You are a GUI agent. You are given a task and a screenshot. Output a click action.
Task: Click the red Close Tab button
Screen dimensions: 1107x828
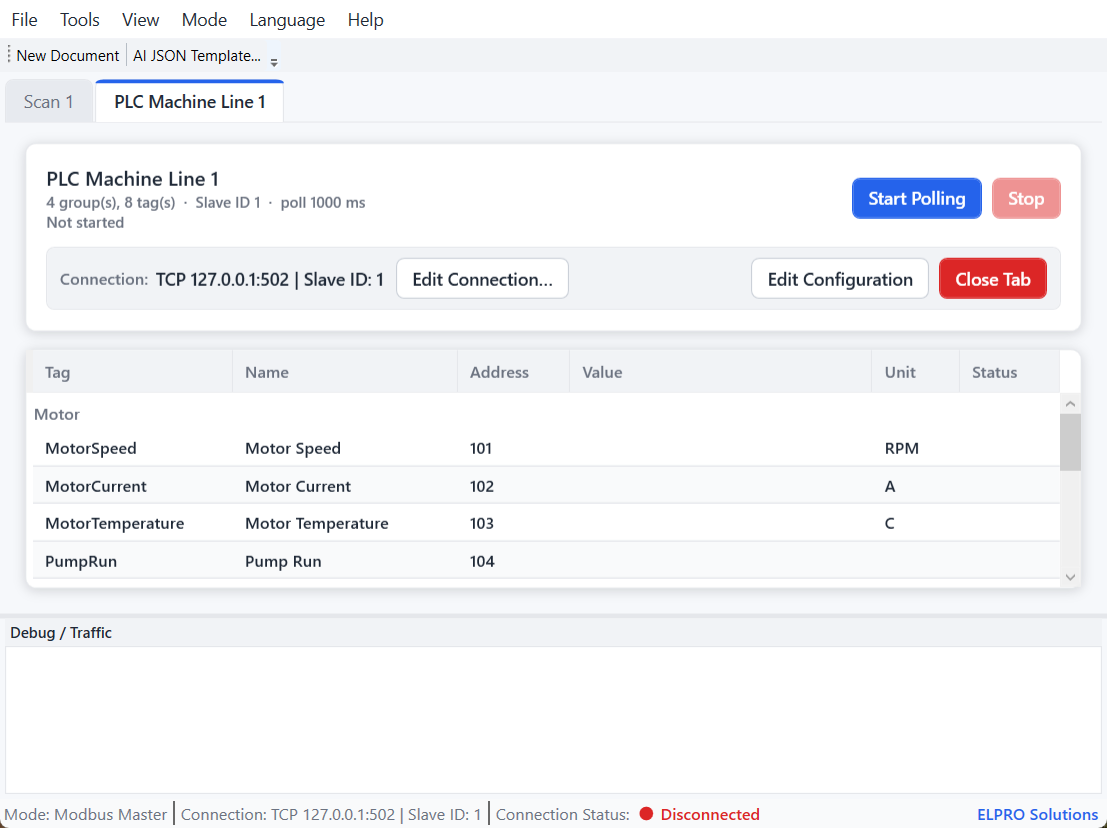pos(993,279)
